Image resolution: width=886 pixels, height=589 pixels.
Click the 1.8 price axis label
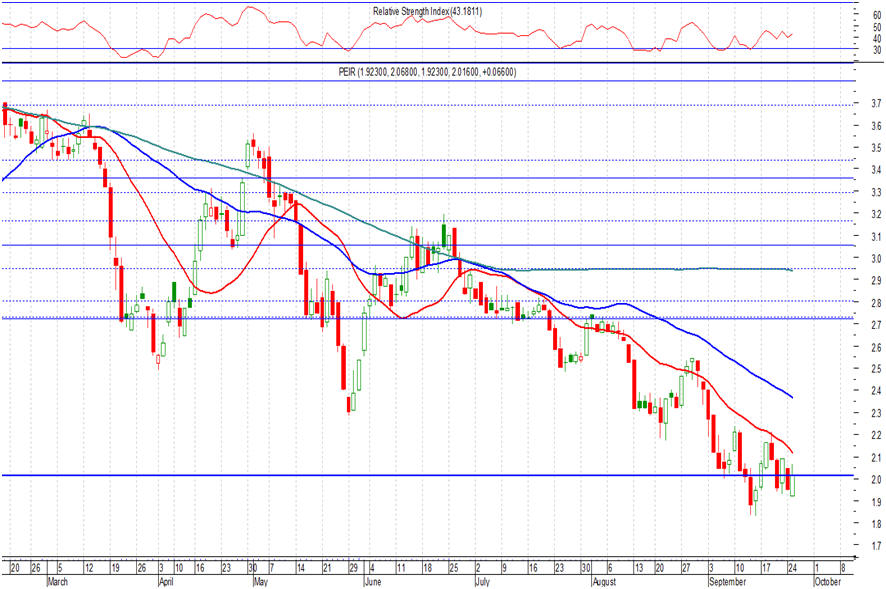[876, 524]
